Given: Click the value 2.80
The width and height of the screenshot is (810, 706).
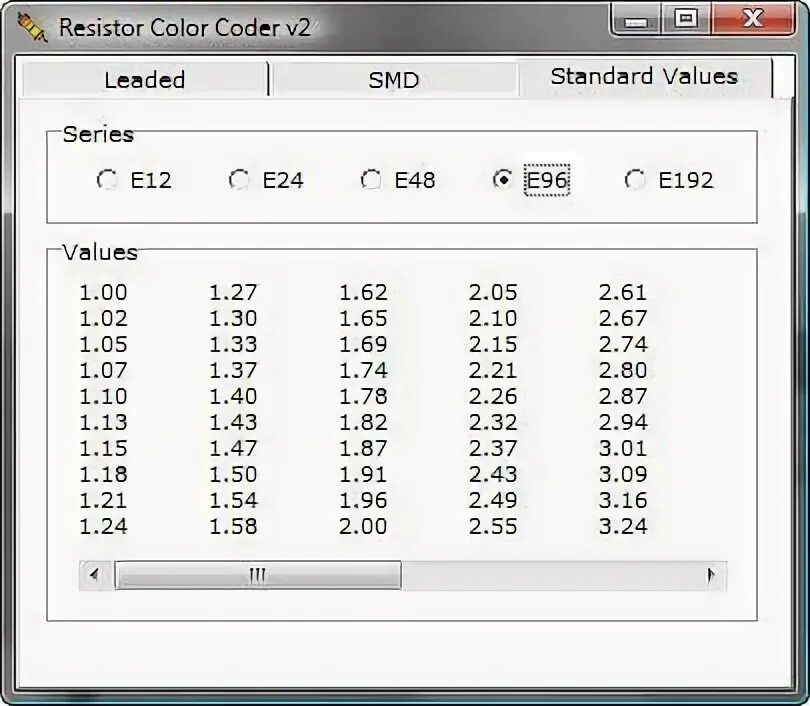Looking at the screenshot, I should [x=623, y=370].
